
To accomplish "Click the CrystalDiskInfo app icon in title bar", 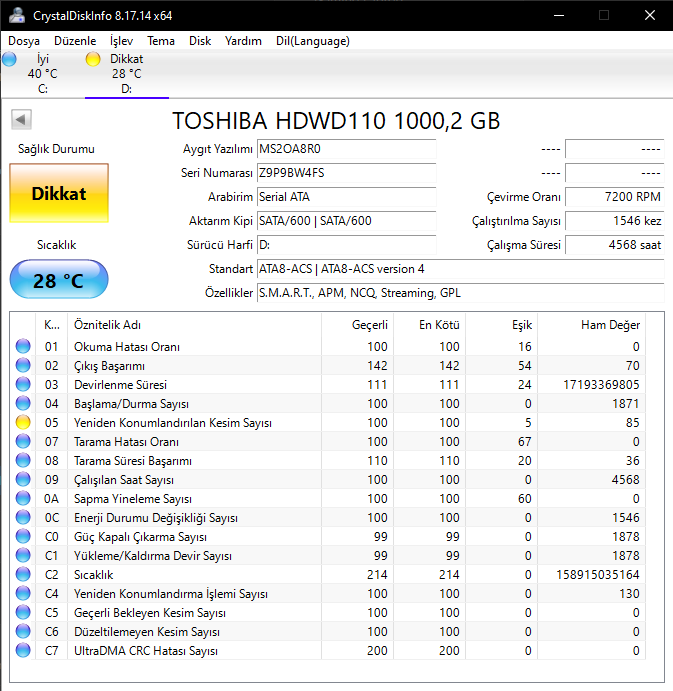I will point(17,15).
